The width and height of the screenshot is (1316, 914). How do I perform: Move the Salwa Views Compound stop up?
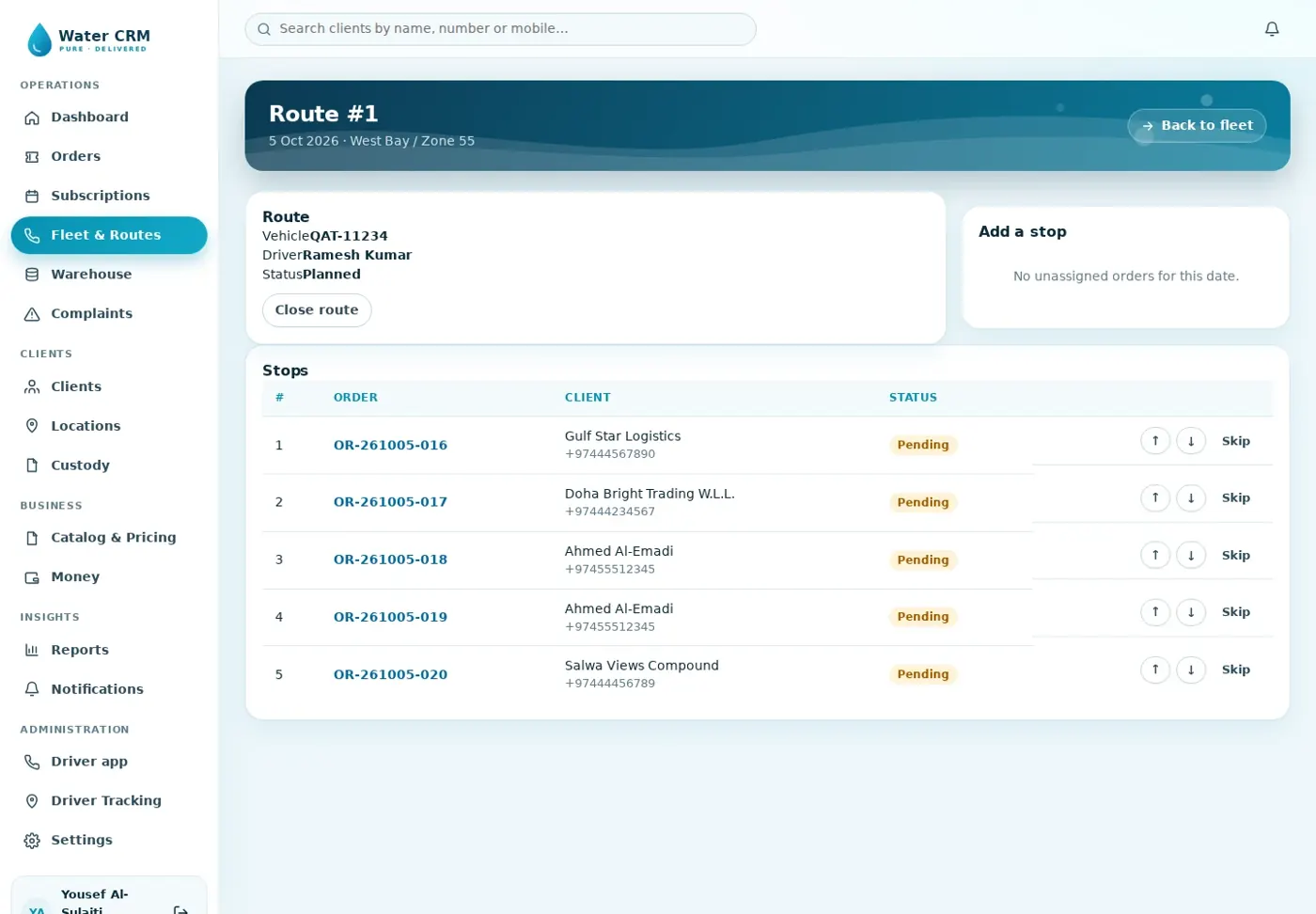pyautogui.click(x=1155, y=670)
